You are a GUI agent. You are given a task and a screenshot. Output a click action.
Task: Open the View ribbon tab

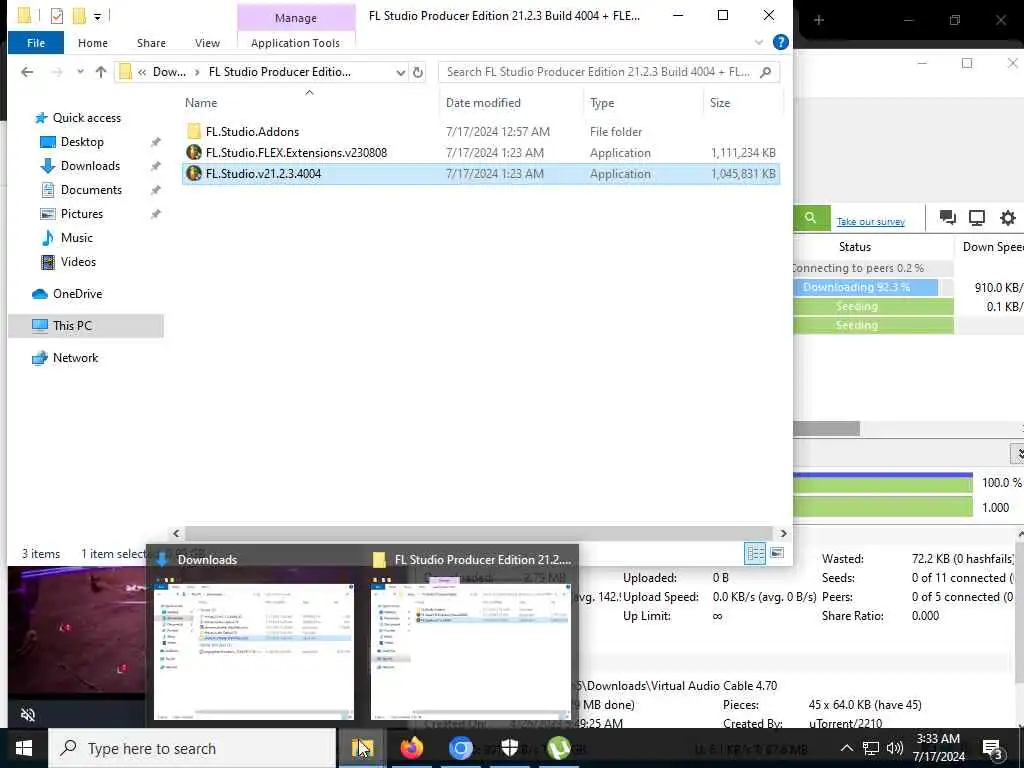point(207,43)
